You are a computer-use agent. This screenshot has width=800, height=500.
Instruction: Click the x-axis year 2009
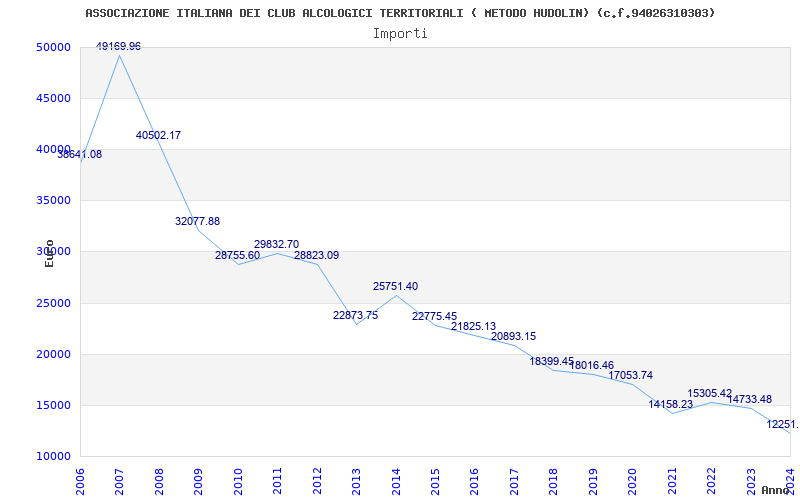click(x=198, y=482)
